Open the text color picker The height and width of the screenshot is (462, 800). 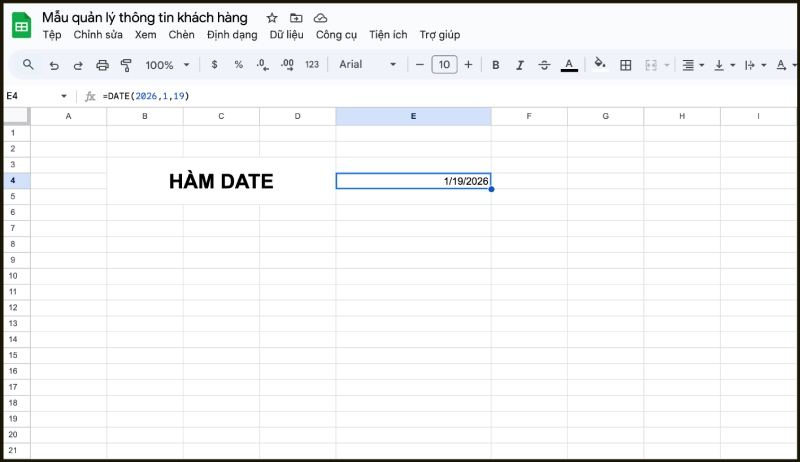point(569,65)
